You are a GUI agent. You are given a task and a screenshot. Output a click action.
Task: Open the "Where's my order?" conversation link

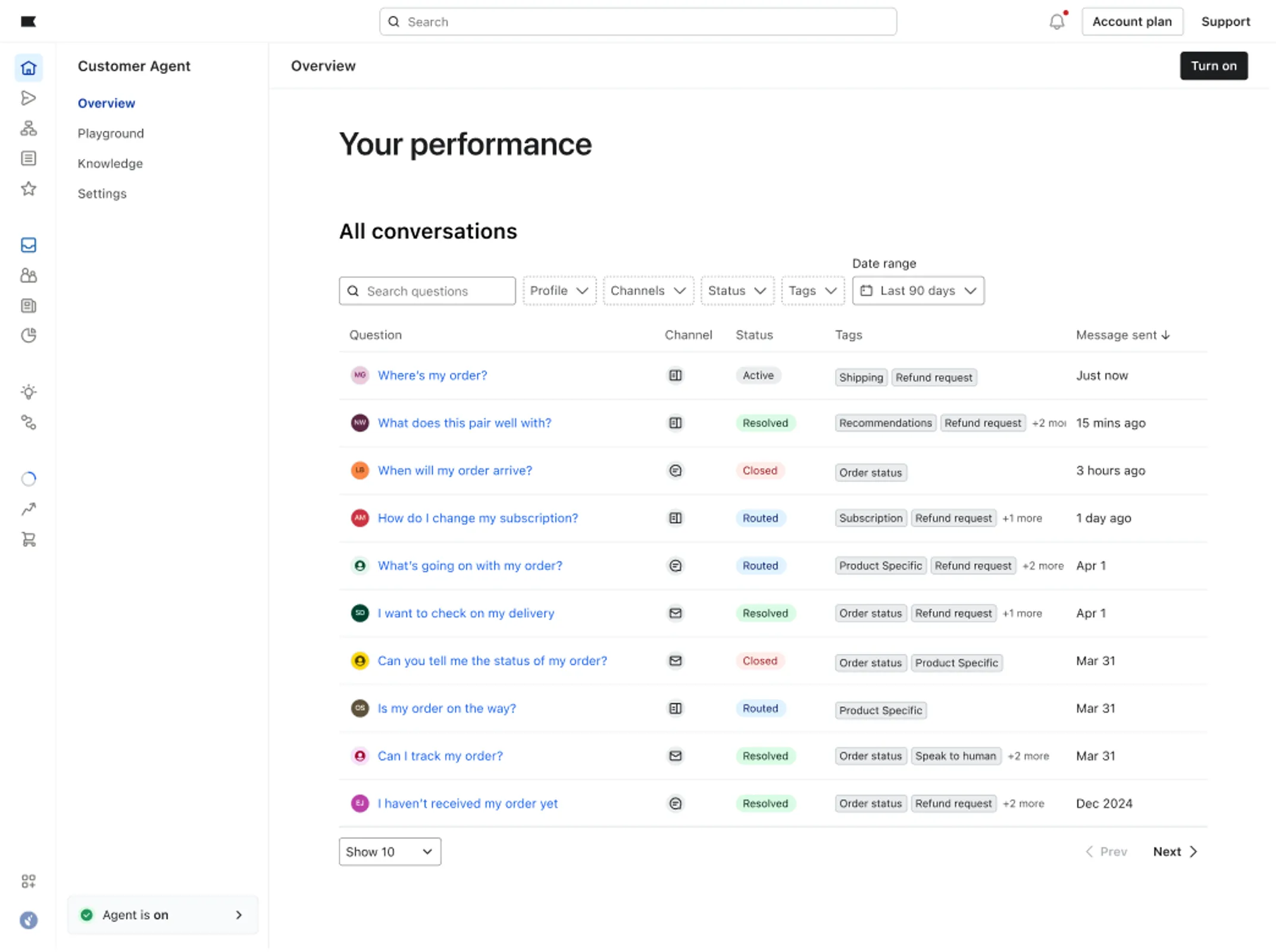coord(432,375)
